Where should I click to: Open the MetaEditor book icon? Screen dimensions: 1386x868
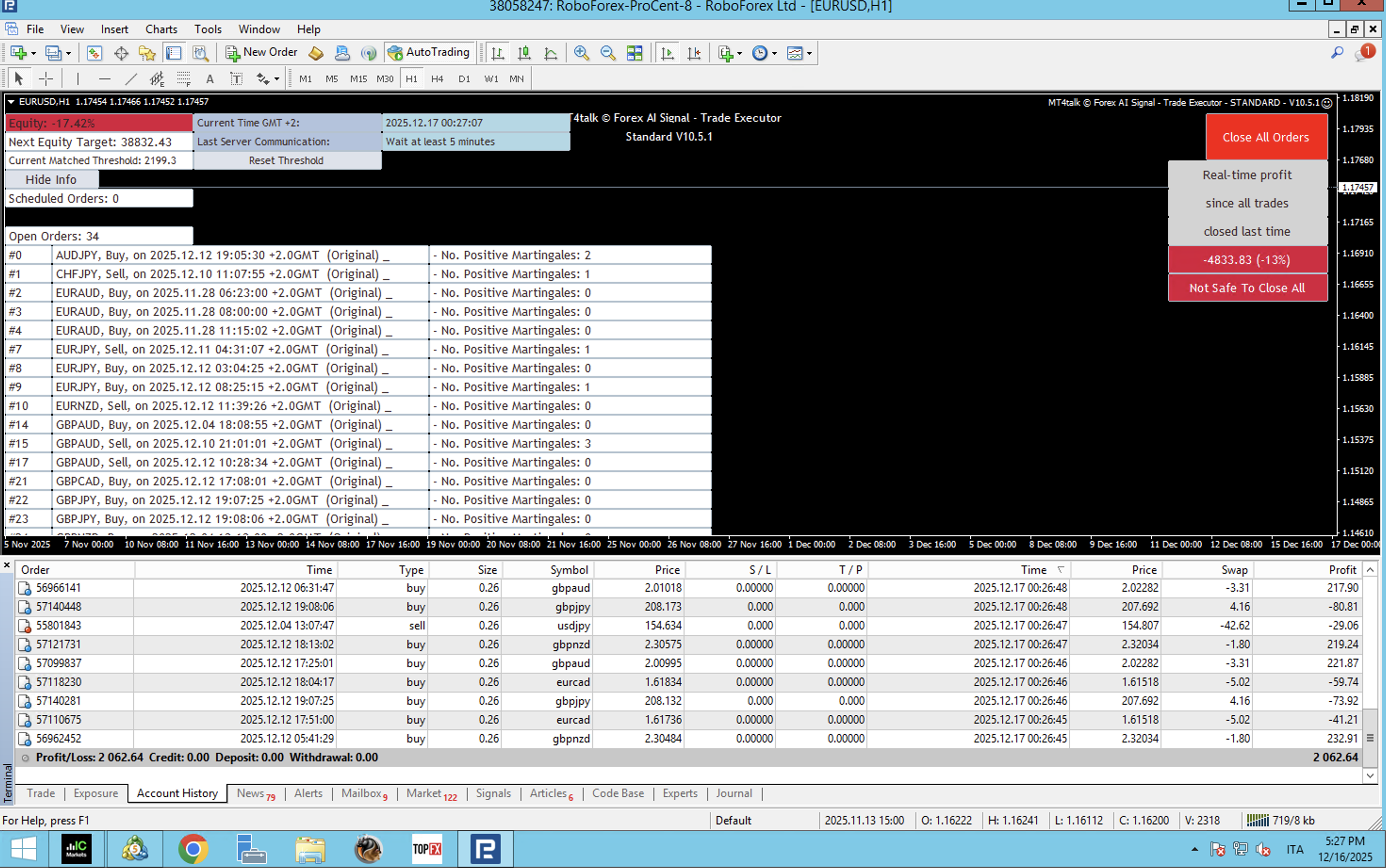click(x=316, y=53)
